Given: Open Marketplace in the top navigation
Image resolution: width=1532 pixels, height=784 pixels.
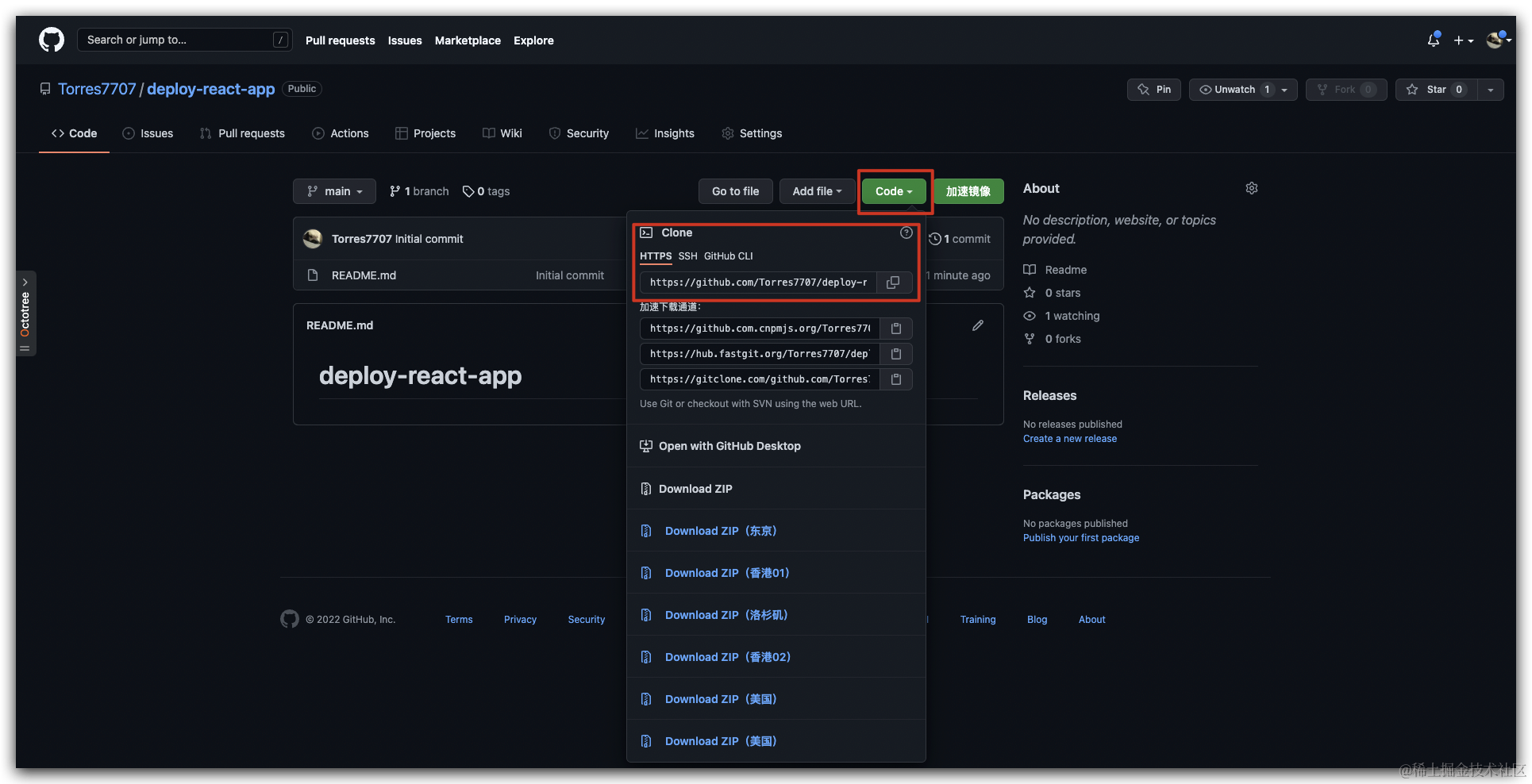Looking at the screenshot, I should [x=468, y=40].
